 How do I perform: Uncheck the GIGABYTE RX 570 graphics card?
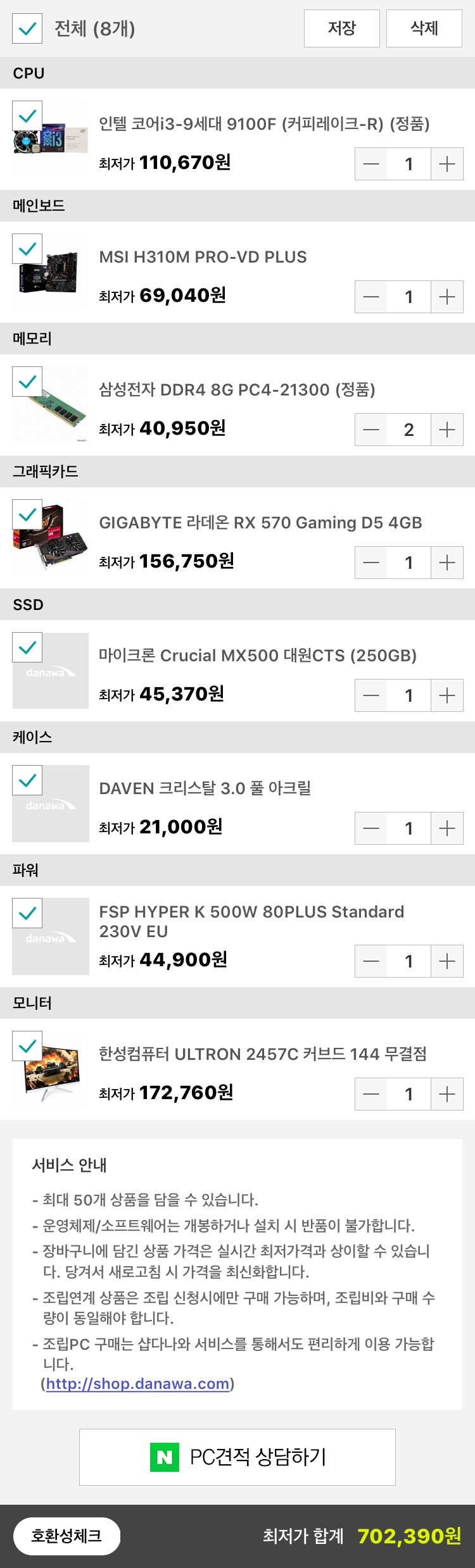pos(27,515)
